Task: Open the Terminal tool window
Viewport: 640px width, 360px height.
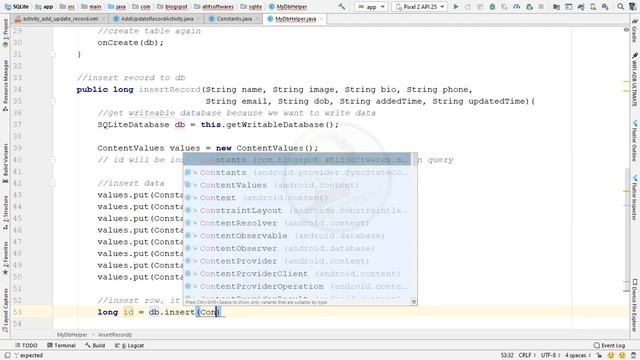Action: (x=61, y=345)
